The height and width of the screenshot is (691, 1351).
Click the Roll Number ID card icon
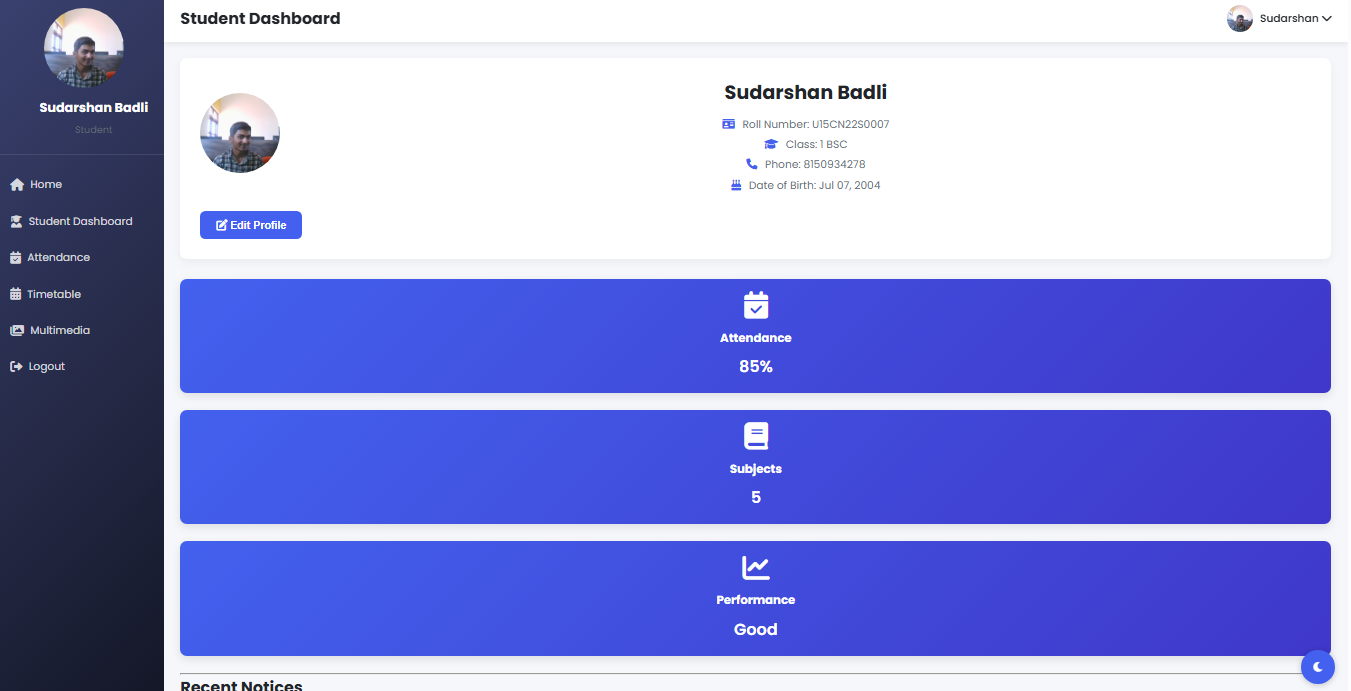pyautogui.click(x=727, y=123)
